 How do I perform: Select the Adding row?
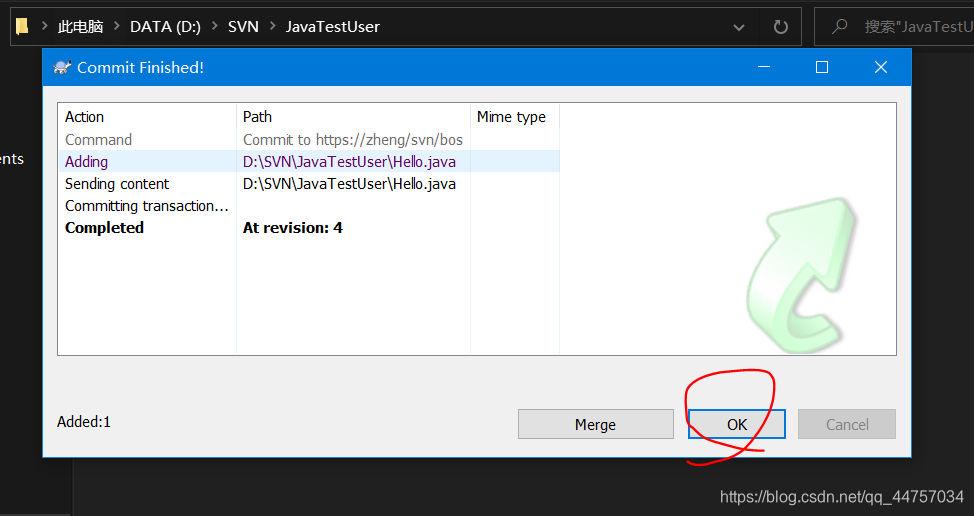[309, 161]
